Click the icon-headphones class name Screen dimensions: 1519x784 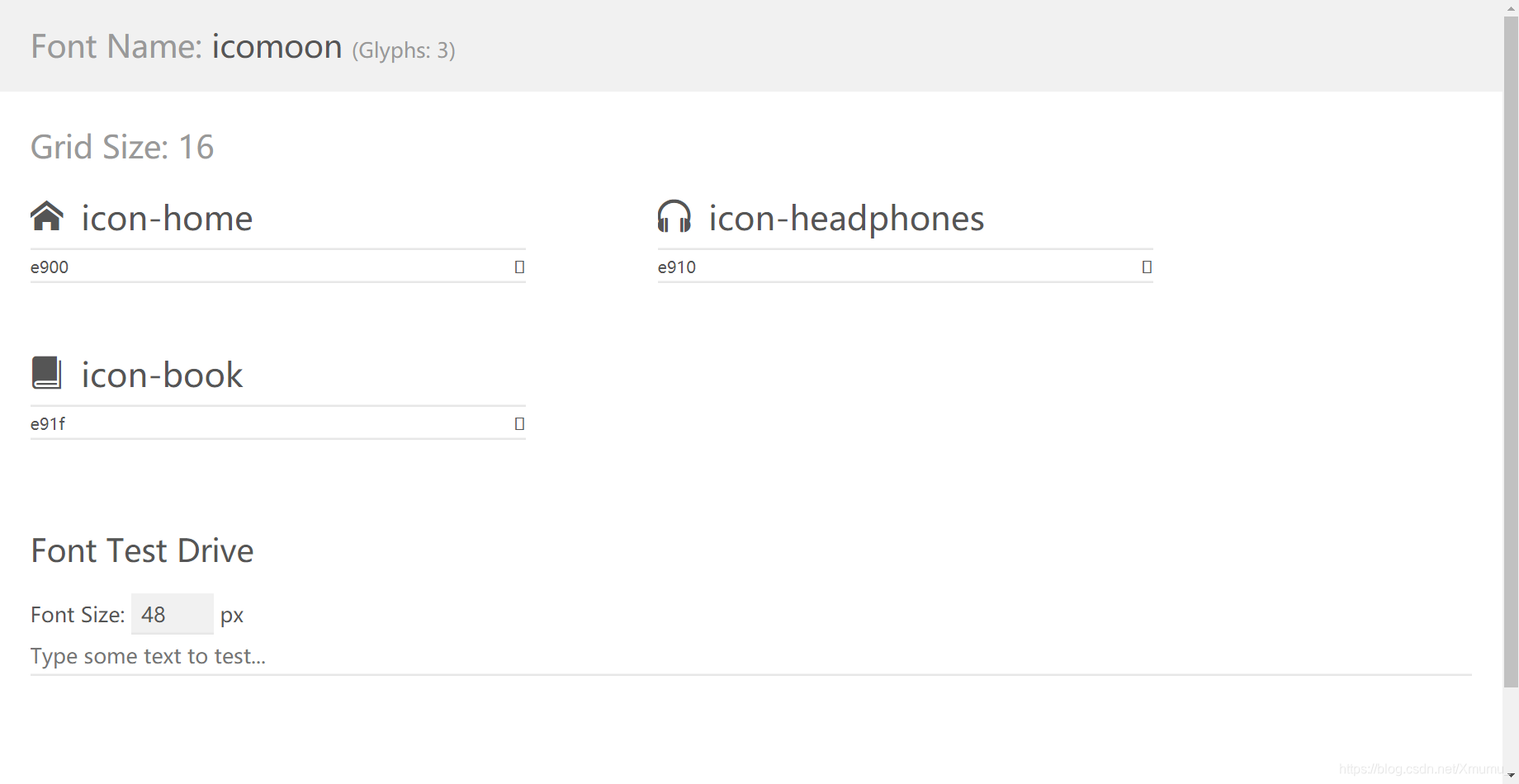pos(846,218)
